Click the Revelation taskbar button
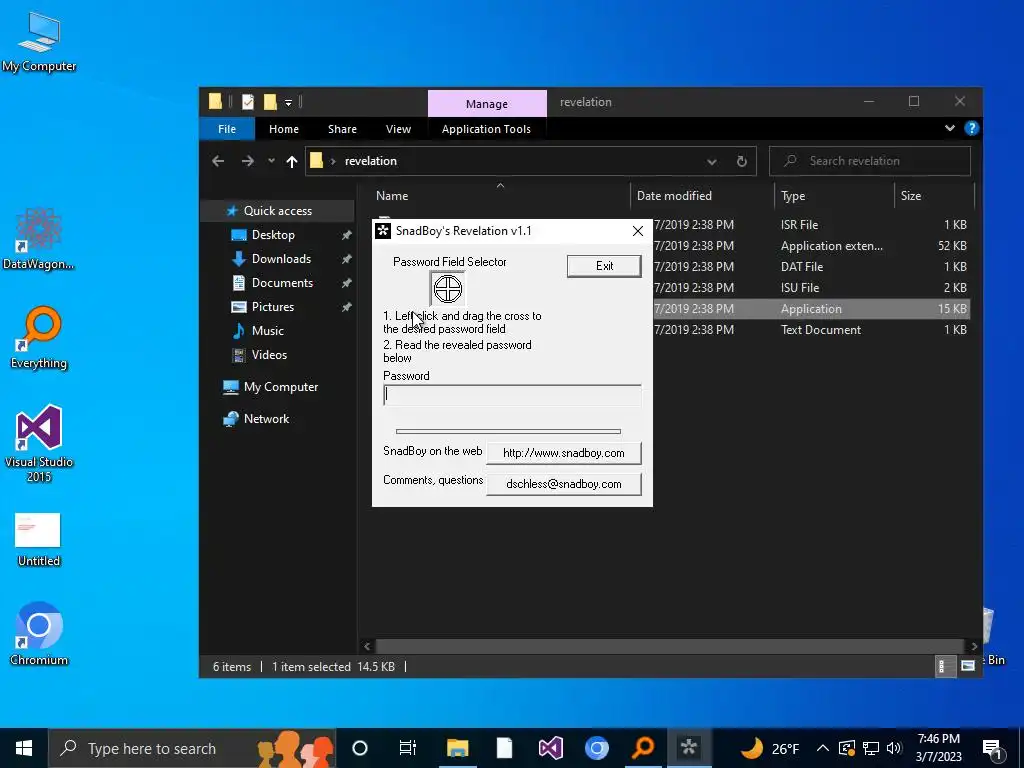The image size is (1024, 768). [688, 748]
